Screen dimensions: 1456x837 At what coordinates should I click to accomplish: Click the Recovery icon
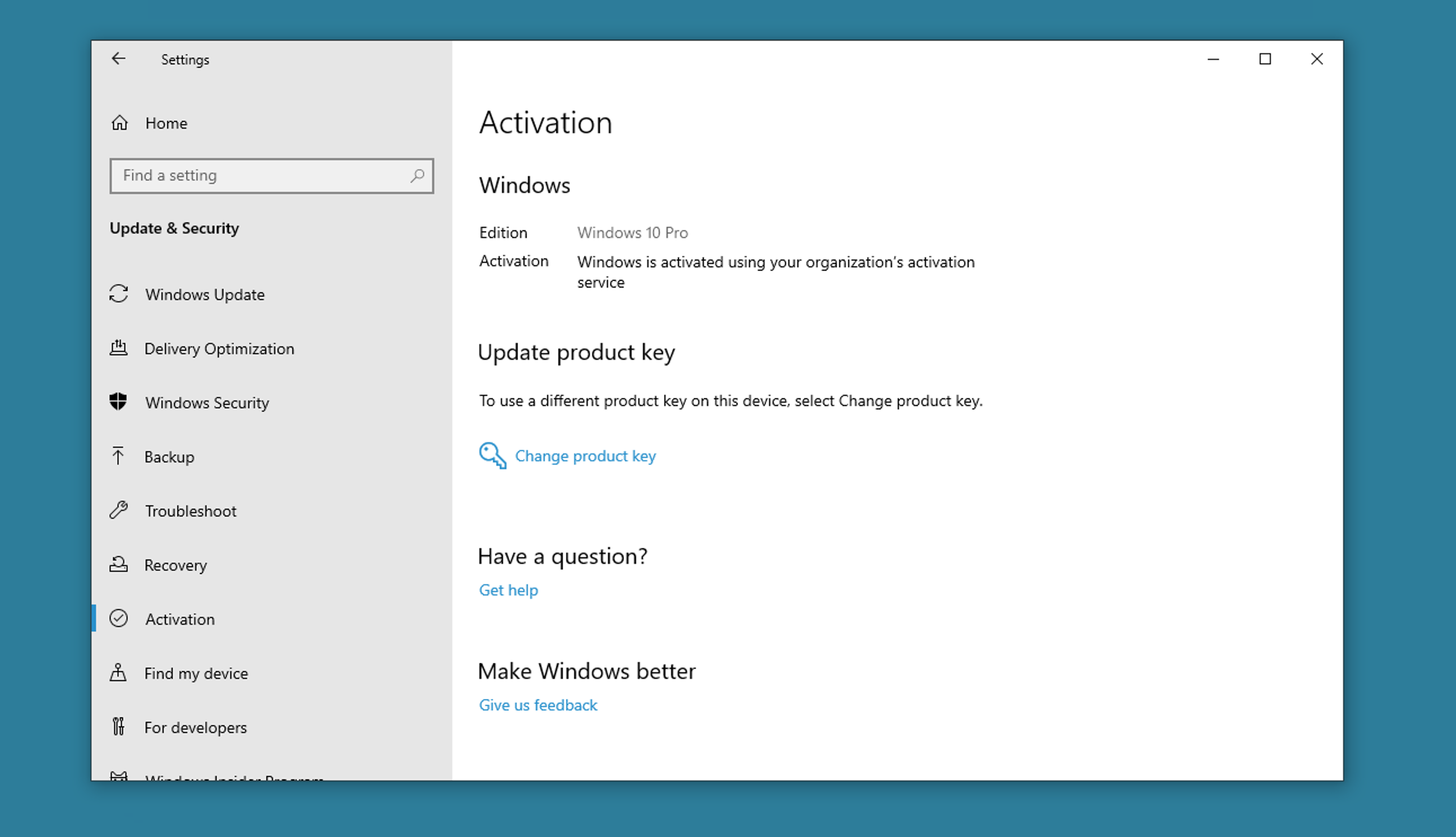point(120,564)
